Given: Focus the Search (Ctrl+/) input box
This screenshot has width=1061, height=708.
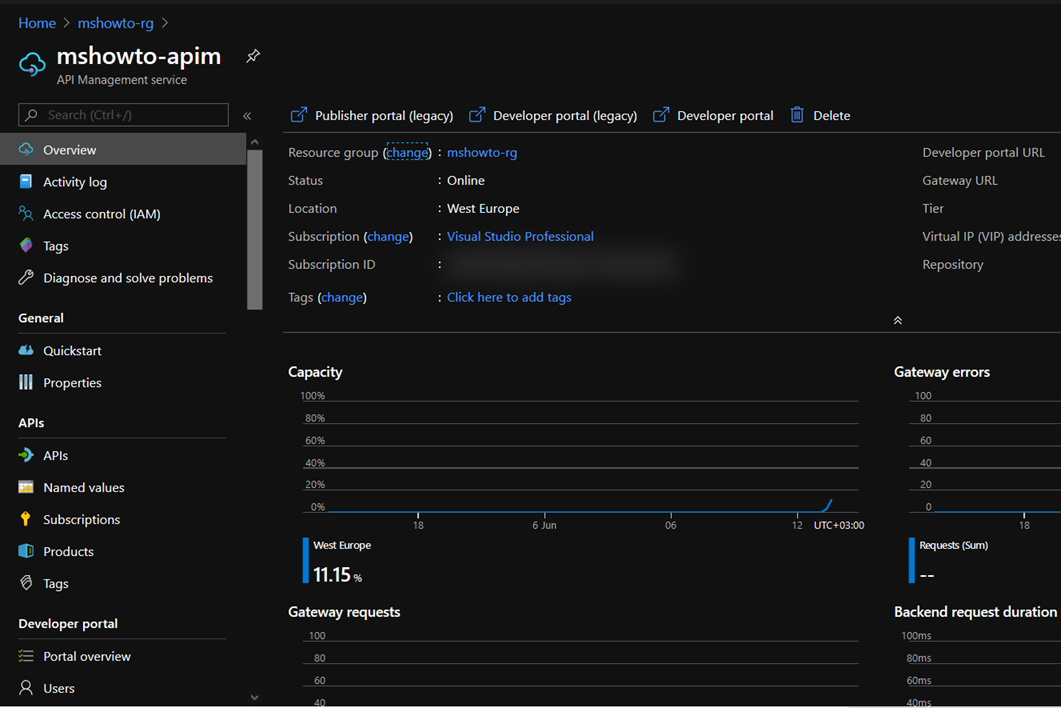Looking at the screenshot, I should click(x=123, y=115).
